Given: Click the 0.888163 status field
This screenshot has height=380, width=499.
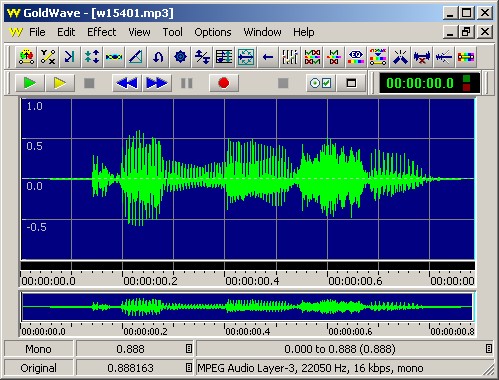Looking at the screenshot, I should point(130,368).
